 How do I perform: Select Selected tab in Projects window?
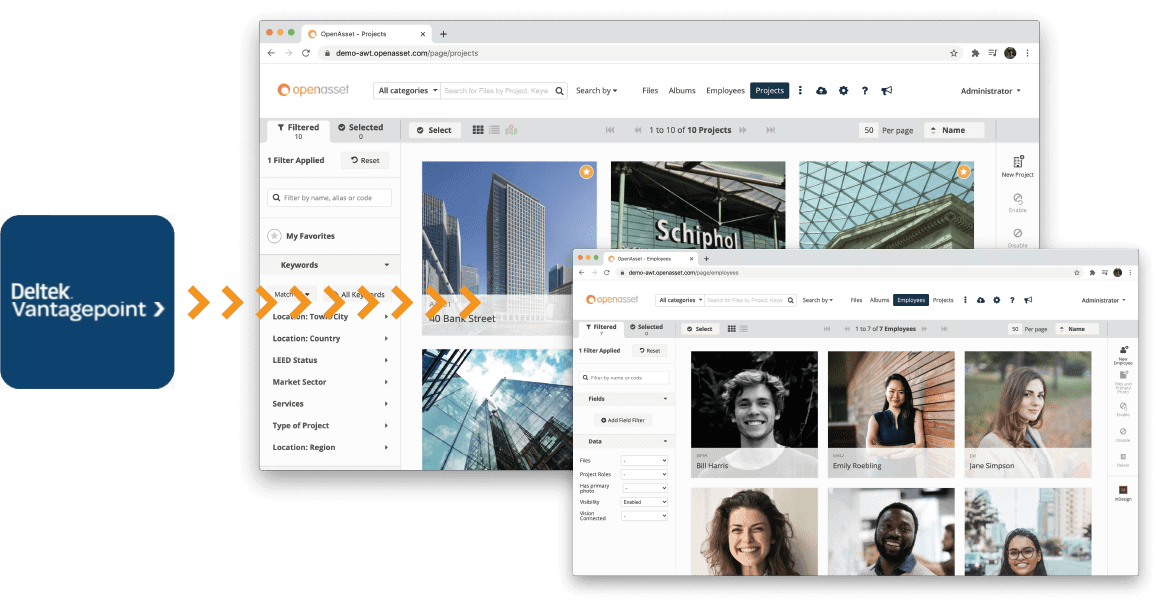pos(361,130)
